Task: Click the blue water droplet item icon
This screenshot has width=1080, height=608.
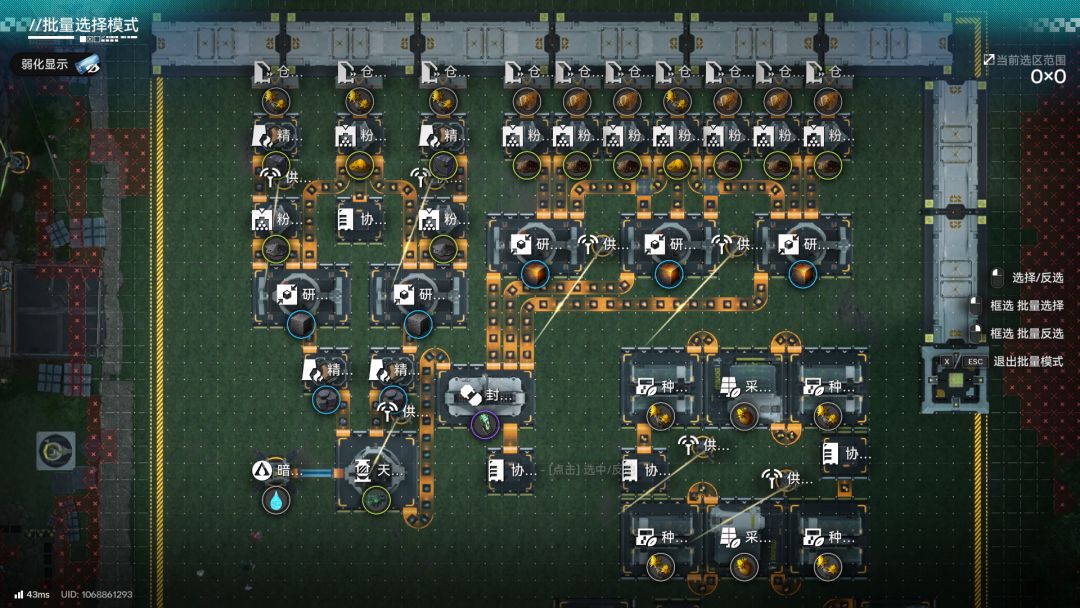Action: (x=276, y=501)
